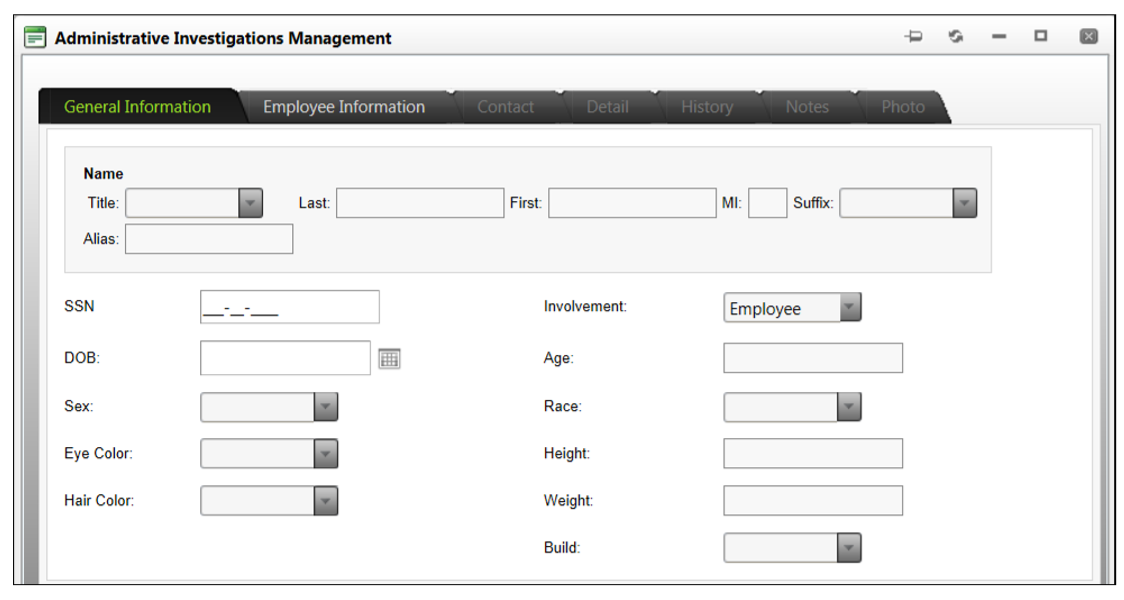Screen dimensions: 1124x600
Task: Open the Contact tab
Action: 505,107
